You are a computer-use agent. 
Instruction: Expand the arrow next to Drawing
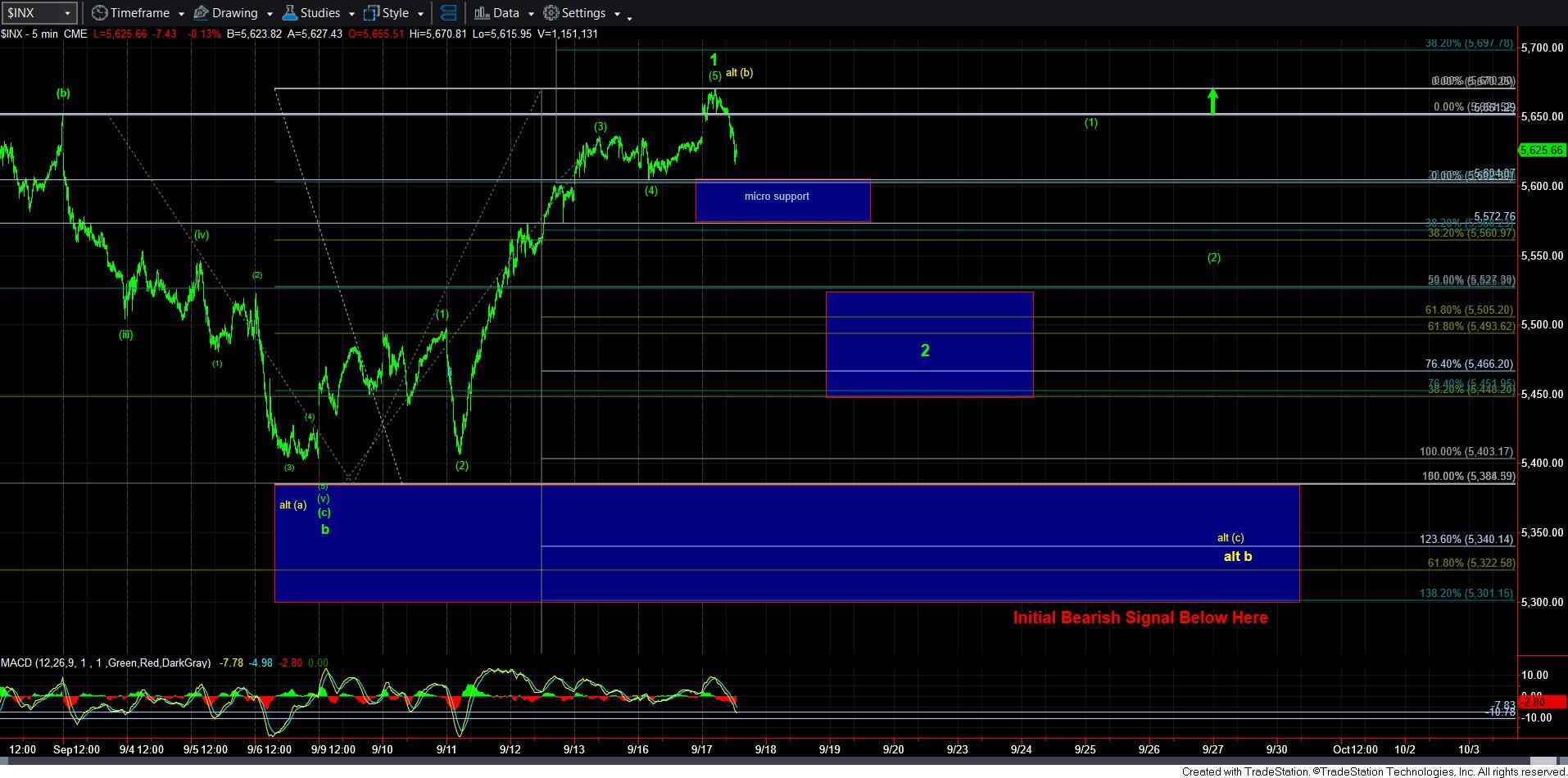click(270, 14)
